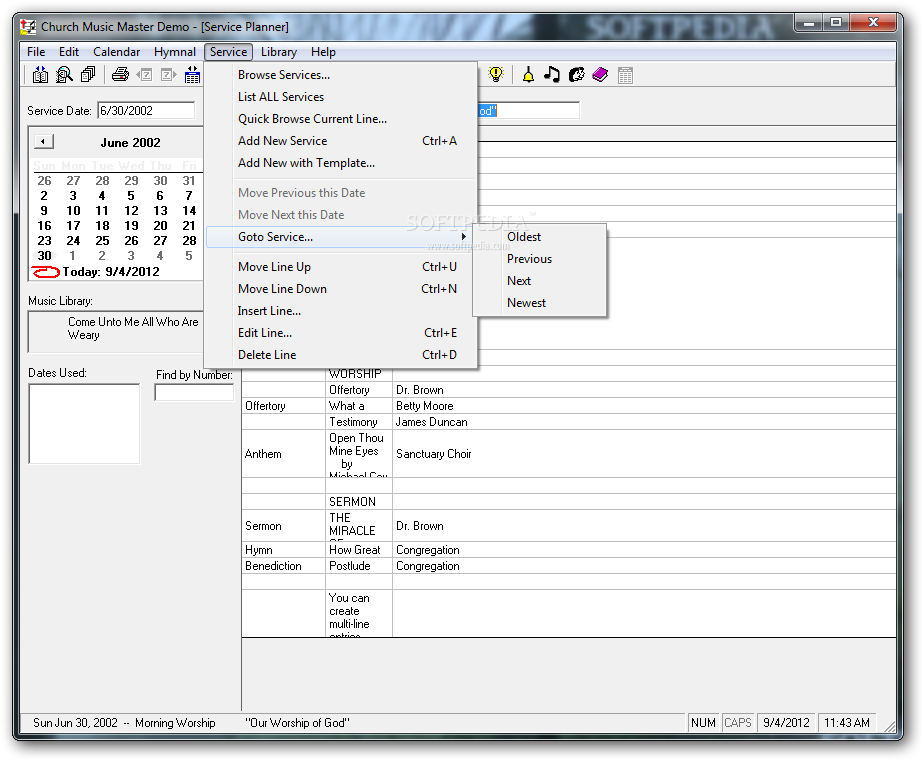Click window resize grip in status bar
The height and width of the screenshot is (761, 924).
click(x=889, y=726)
